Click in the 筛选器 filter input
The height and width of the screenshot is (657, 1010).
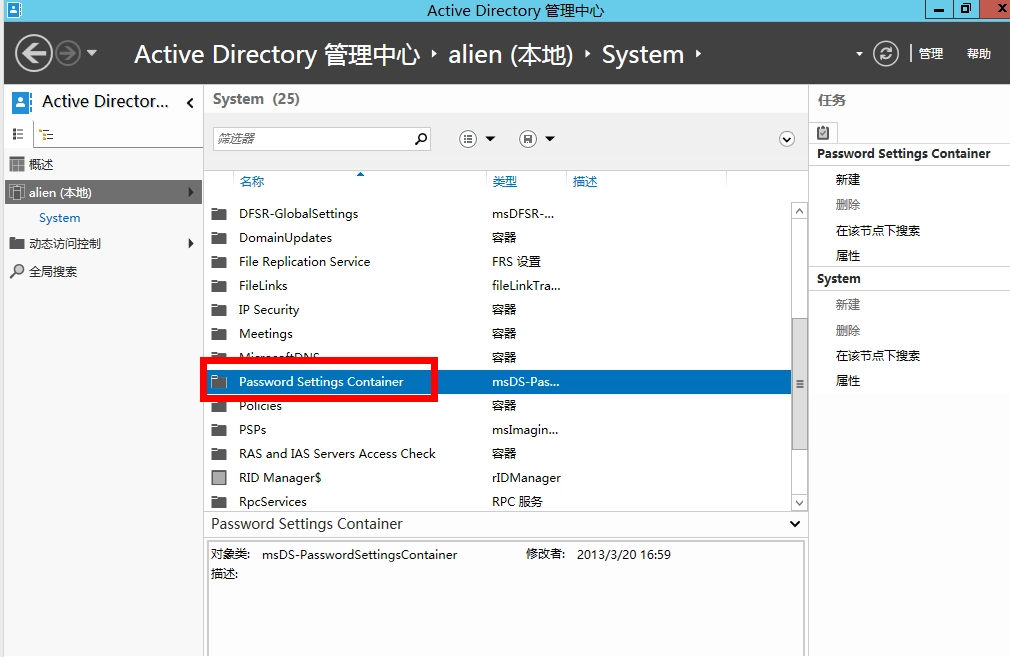click(x=312, y=139)
